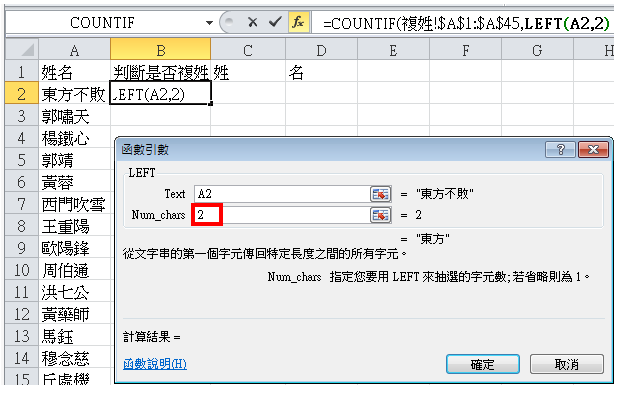Click cell A5 郭靖
The width and height of the screenshot is (625, 395).
coord(75,160)
